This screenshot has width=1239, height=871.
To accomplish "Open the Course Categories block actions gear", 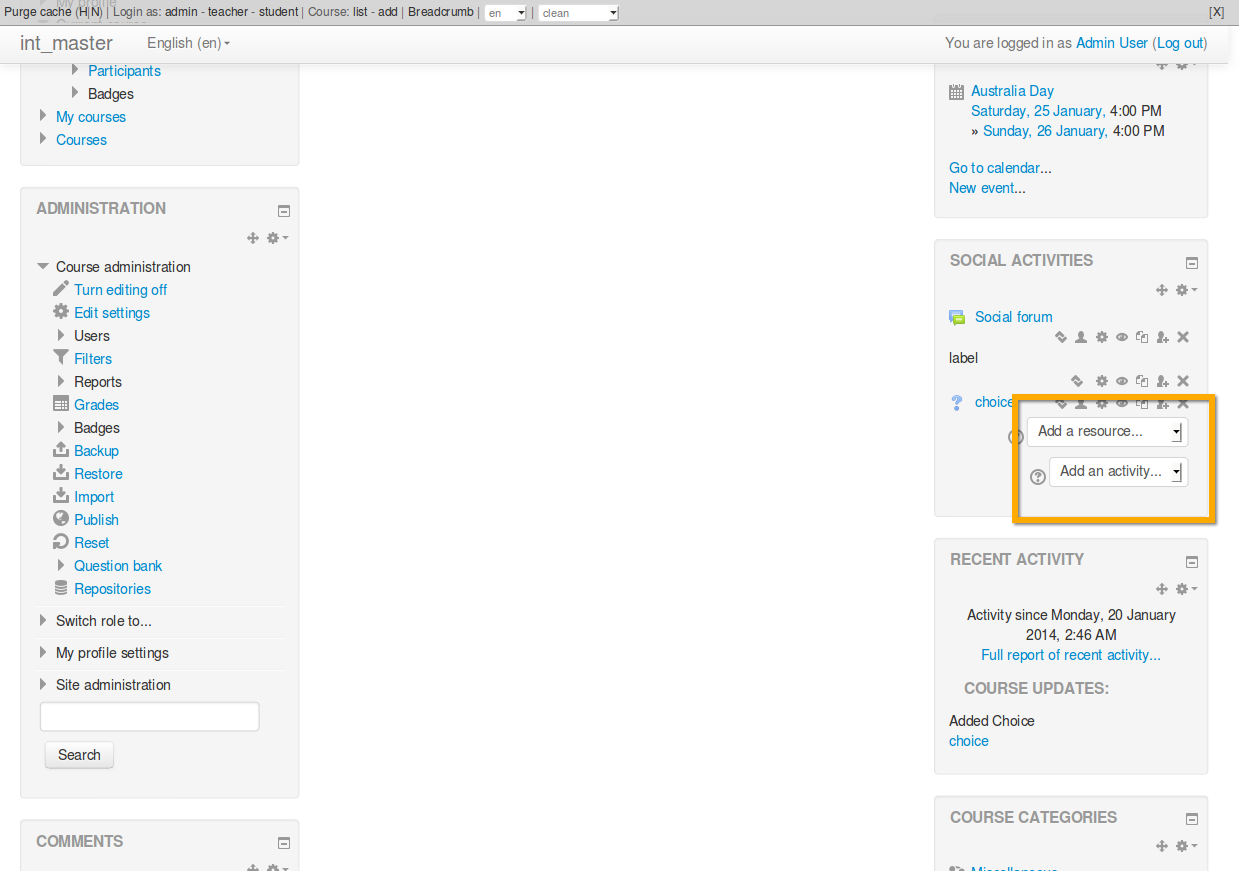I will coord(1186,846).
